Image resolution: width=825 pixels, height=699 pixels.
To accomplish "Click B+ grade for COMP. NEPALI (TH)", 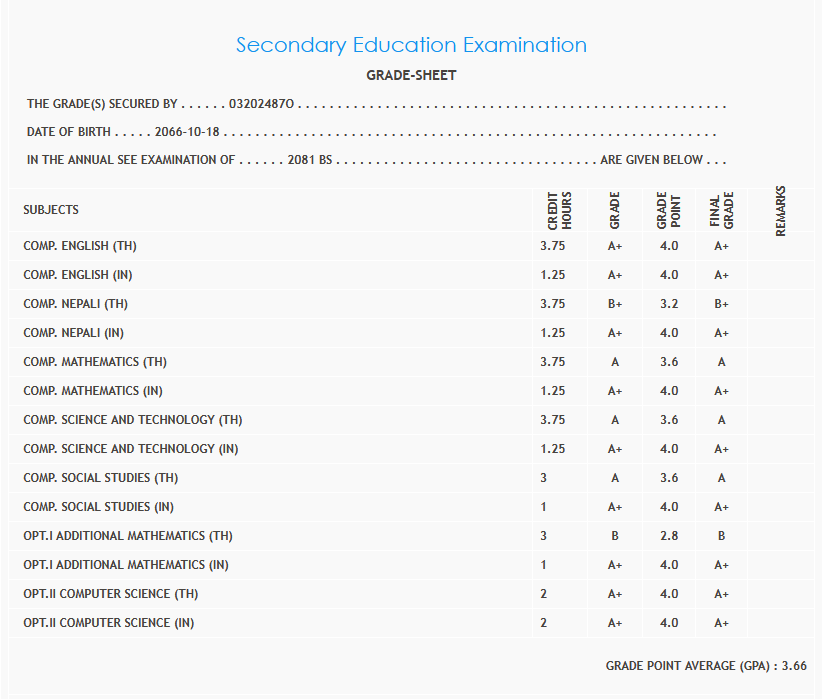I will (x=615, y=304).
